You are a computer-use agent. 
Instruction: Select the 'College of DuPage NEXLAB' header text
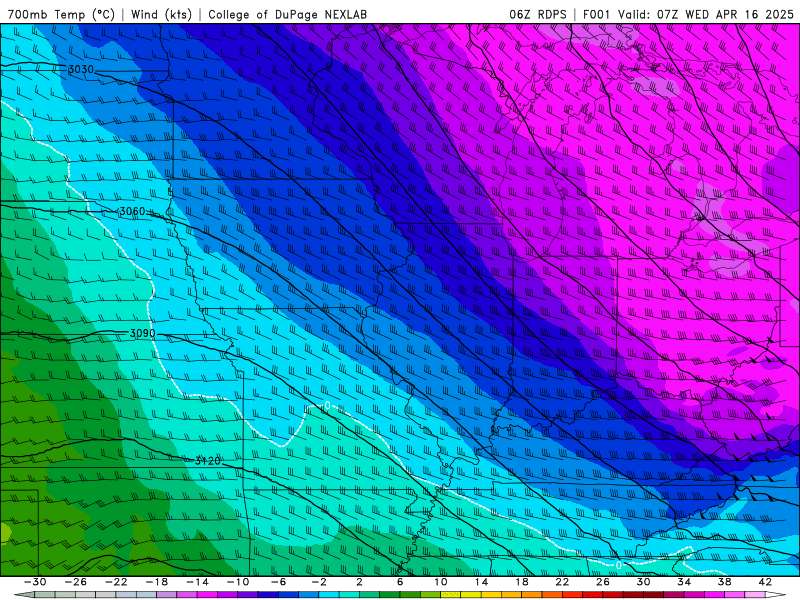click(287, 15)
